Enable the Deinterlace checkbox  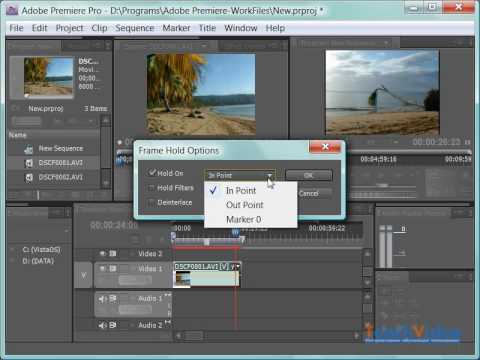point(151,202)
